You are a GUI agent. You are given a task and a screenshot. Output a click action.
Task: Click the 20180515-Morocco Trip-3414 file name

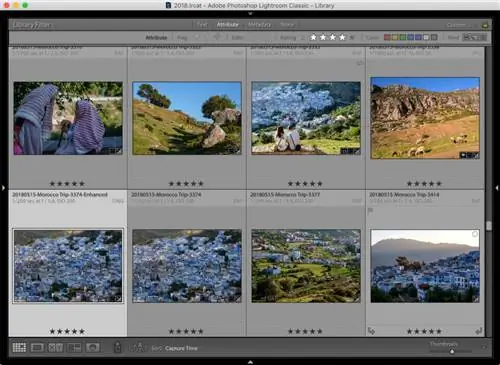coord(404,194)
